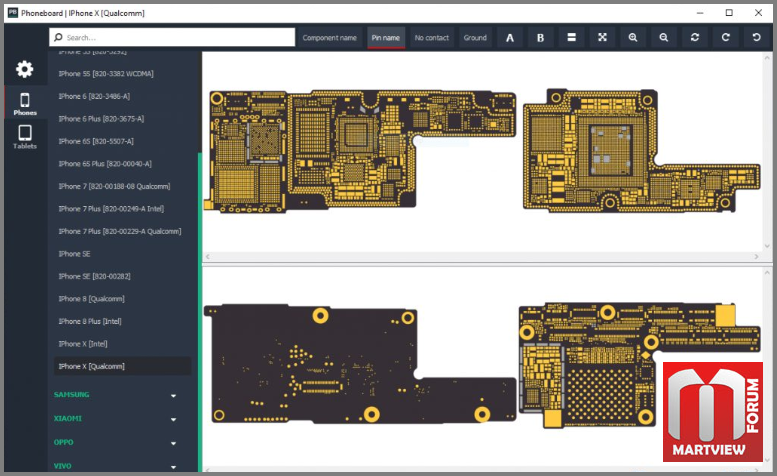
Task: Toggle the Component name display
Action: click(330, 38)
